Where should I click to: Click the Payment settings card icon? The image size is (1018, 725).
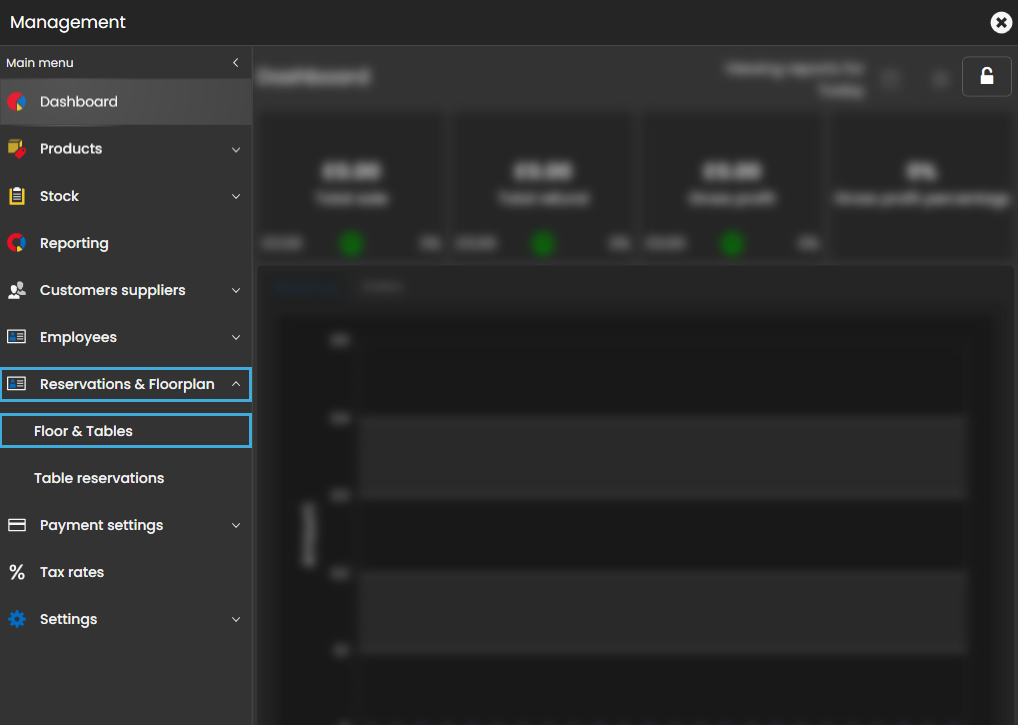pyautogui.click(x=16, y=525)
